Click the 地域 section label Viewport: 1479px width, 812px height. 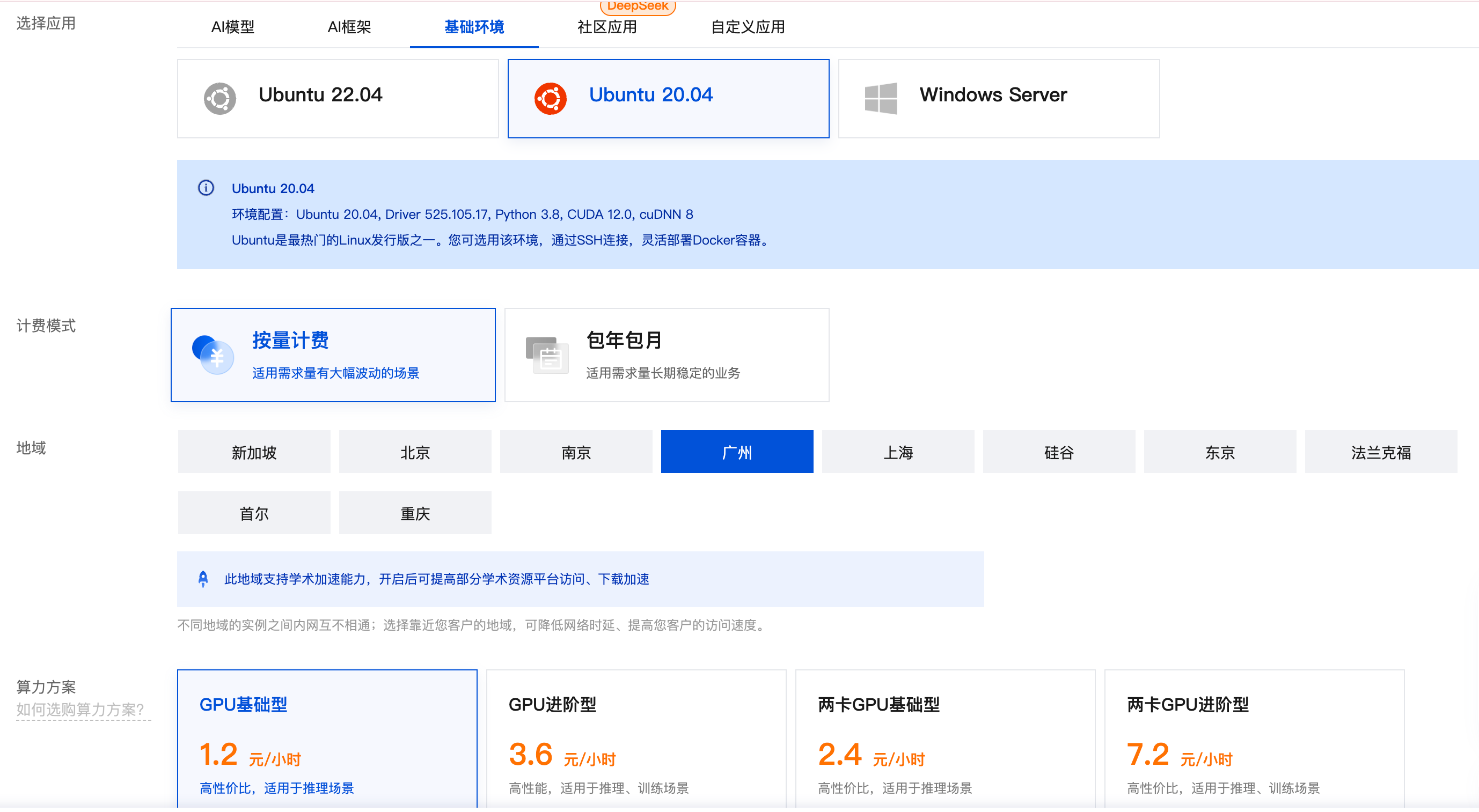31,448
